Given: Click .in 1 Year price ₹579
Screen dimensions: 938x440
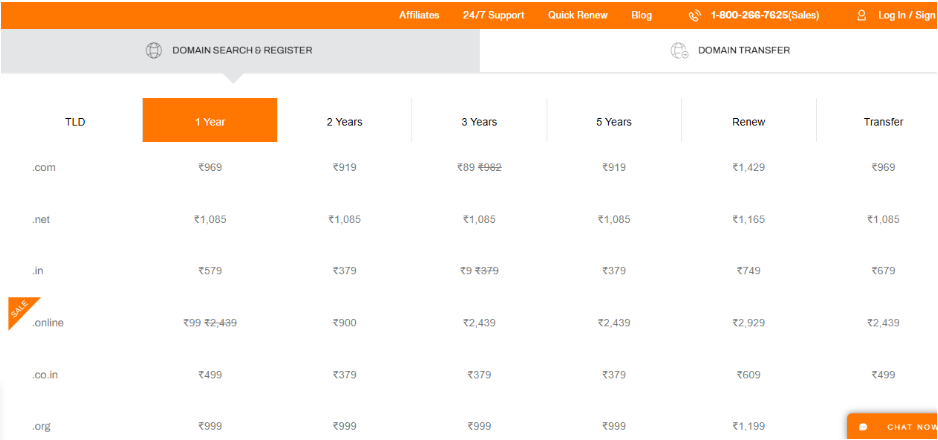Looking at the screenshot, I should pos(210,271).
